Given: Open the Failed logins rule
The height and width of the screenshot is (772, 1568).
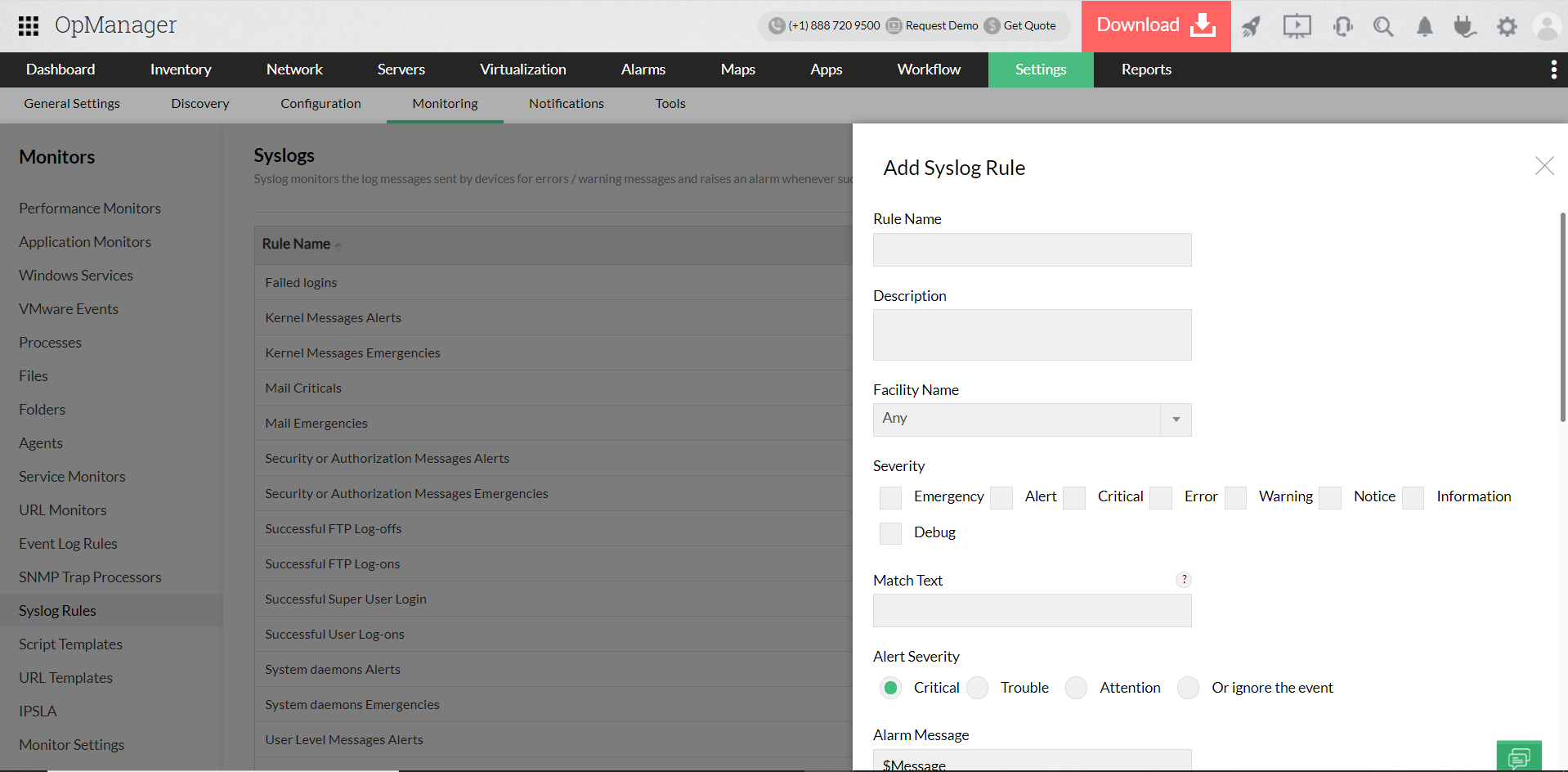Looking at the screenshot, I should click(x=301, y=283).
